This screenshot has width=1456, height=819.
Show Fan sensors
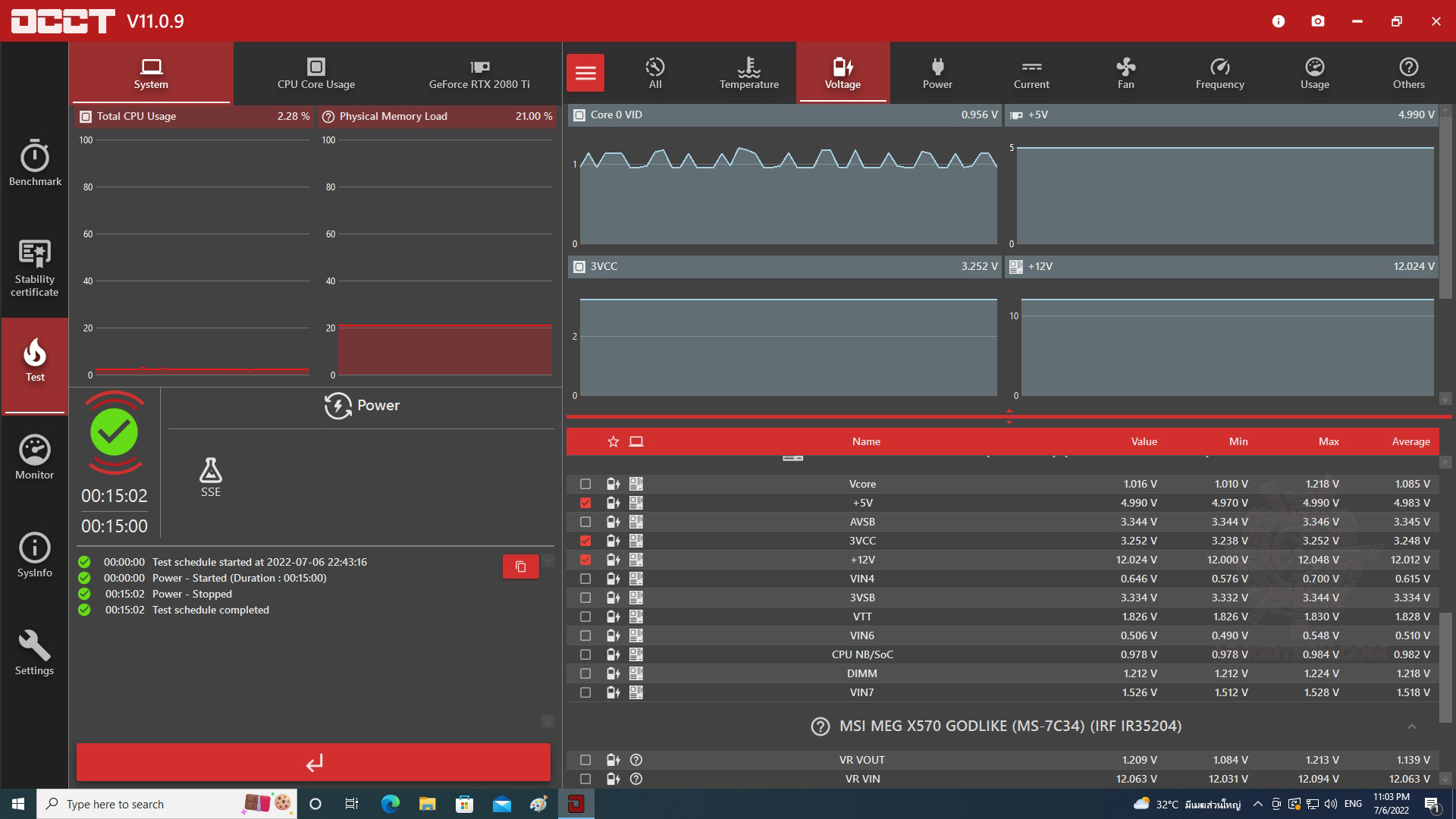[1125, 73]
